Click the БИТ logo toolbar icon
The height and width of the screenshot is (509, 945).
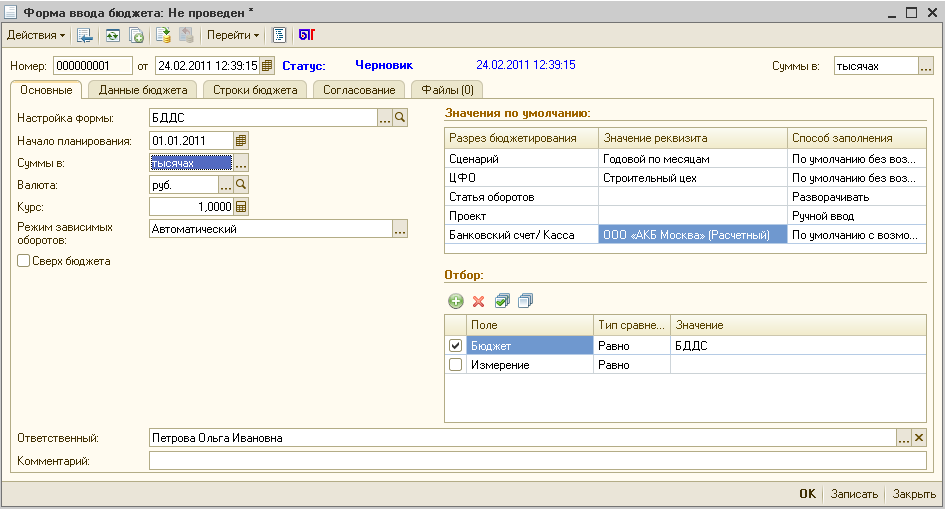pos(306,35)
